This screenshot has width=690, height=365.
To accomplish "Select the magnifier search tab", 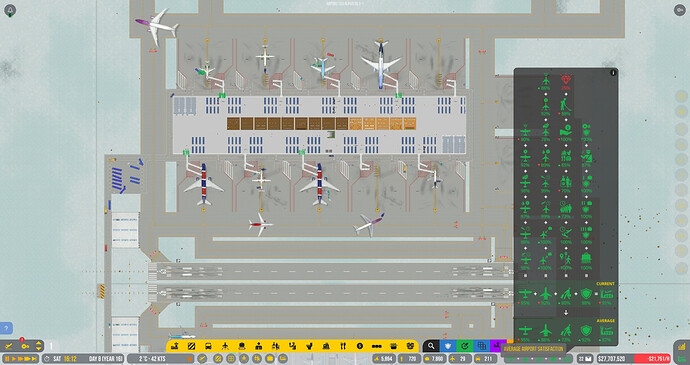I will (431, 346).
